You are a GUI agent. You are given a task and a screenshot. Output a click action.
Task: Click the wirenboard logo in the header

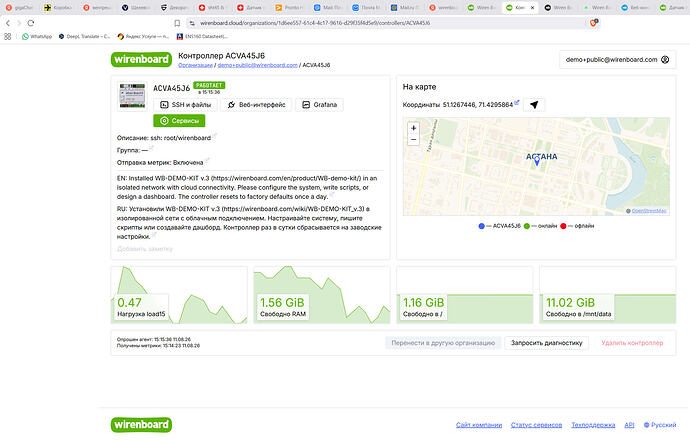point(141,59)
